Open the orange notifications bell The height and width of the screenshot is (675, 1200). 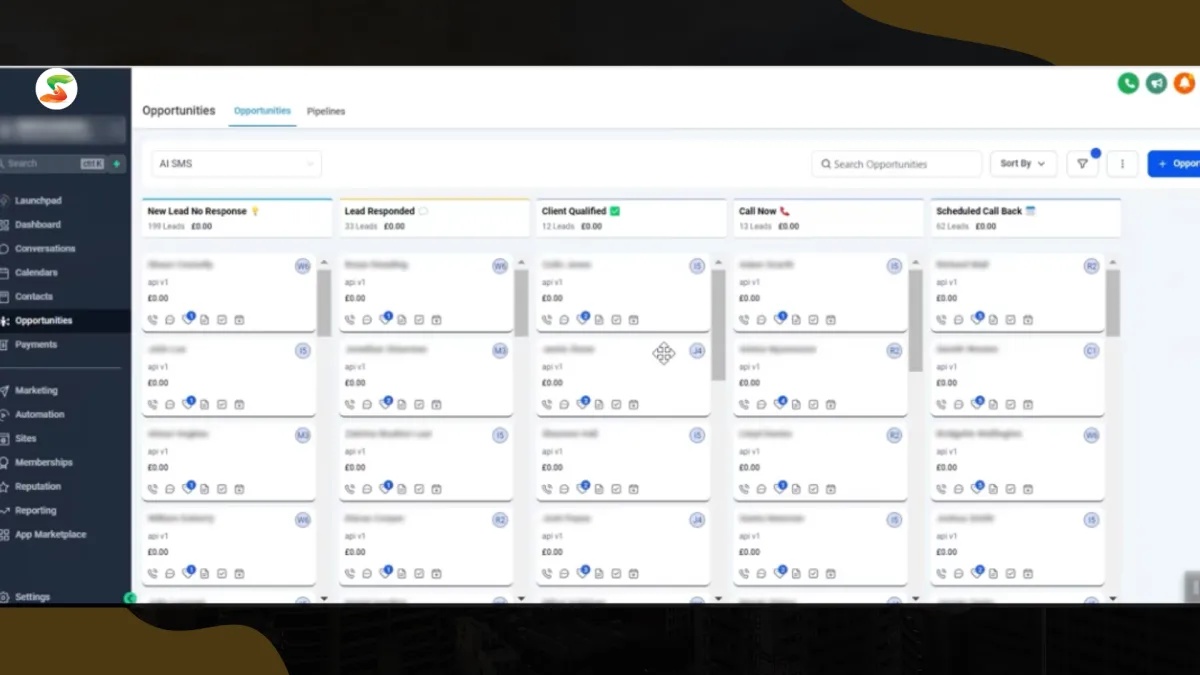pyautogui.click(x=1185, y=84)
